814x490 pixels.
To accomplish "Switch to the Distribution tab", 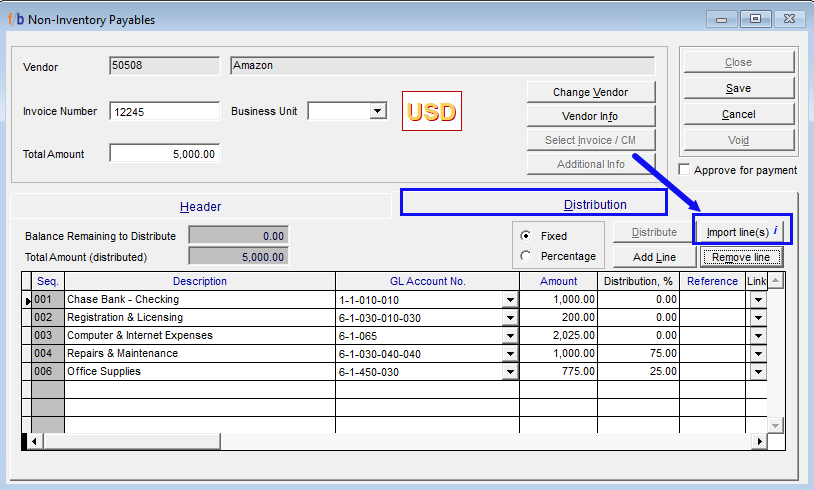I will click(594, 204).
